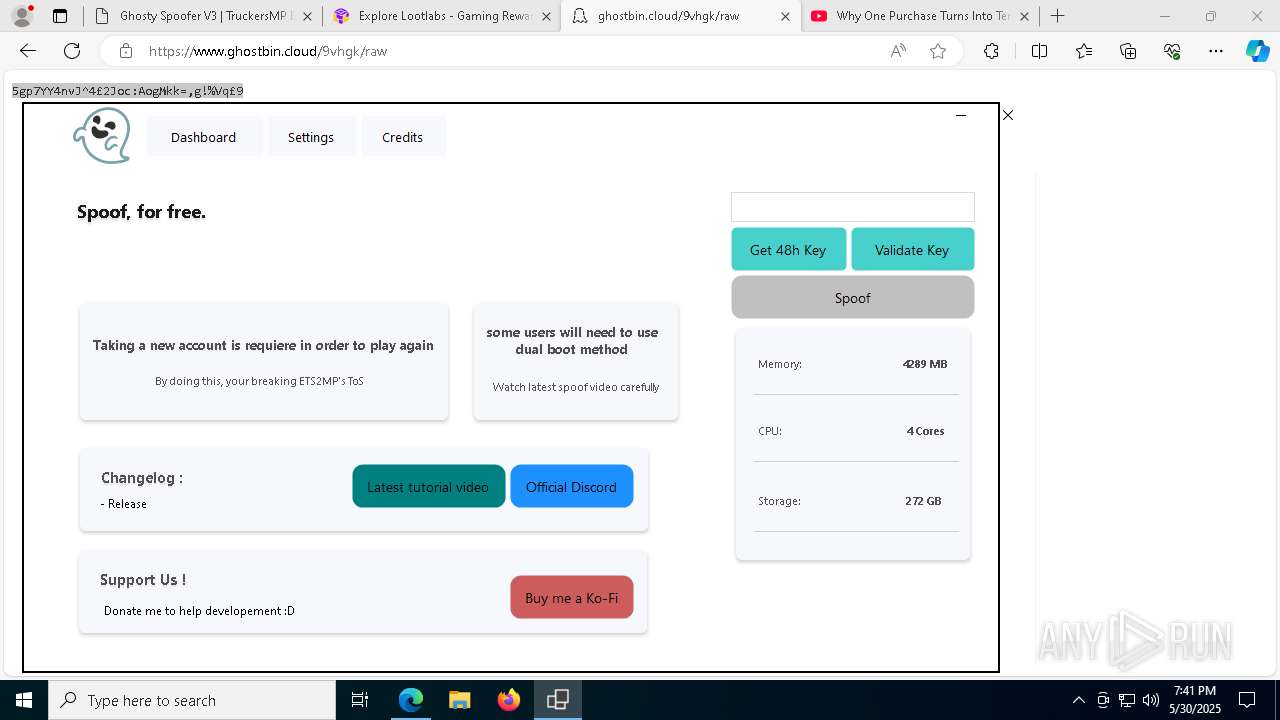Open the Latest tutorial video link
This screenshot has width=1280, height=720.
428,486
